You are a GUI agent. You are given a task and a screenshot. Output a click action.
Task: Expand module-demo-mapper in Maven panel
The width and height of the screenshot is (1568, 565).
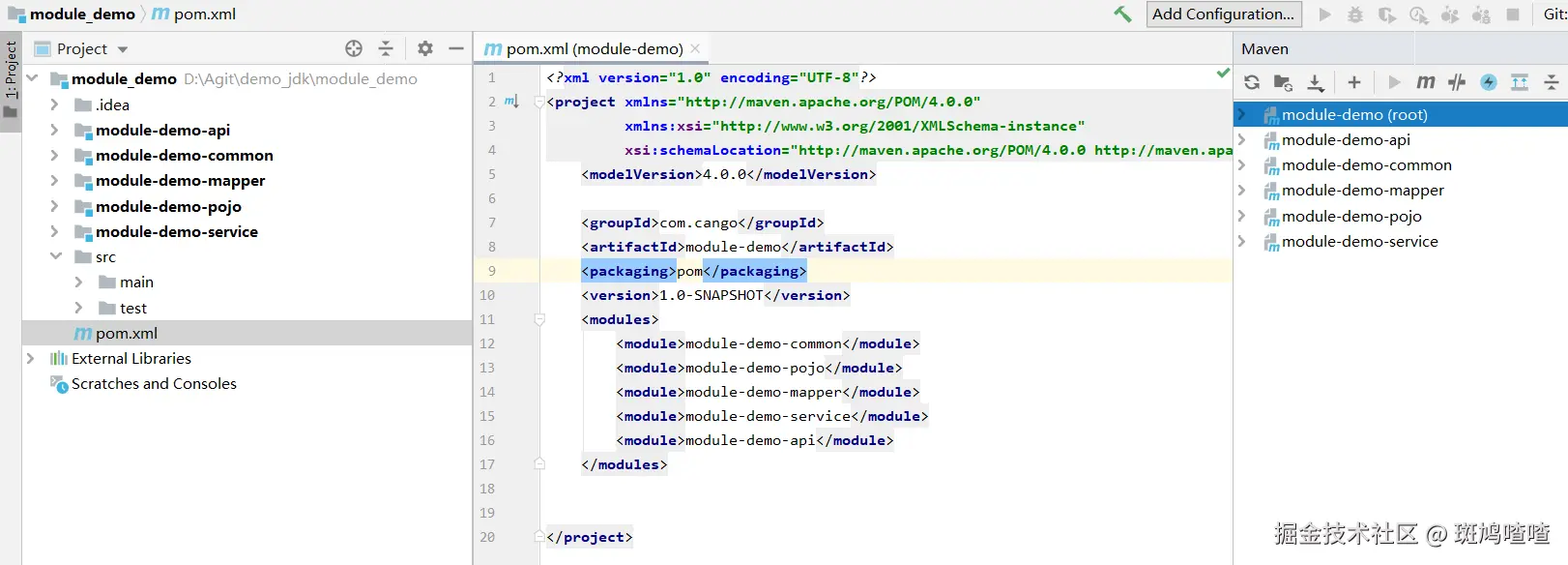[1242, 191]
